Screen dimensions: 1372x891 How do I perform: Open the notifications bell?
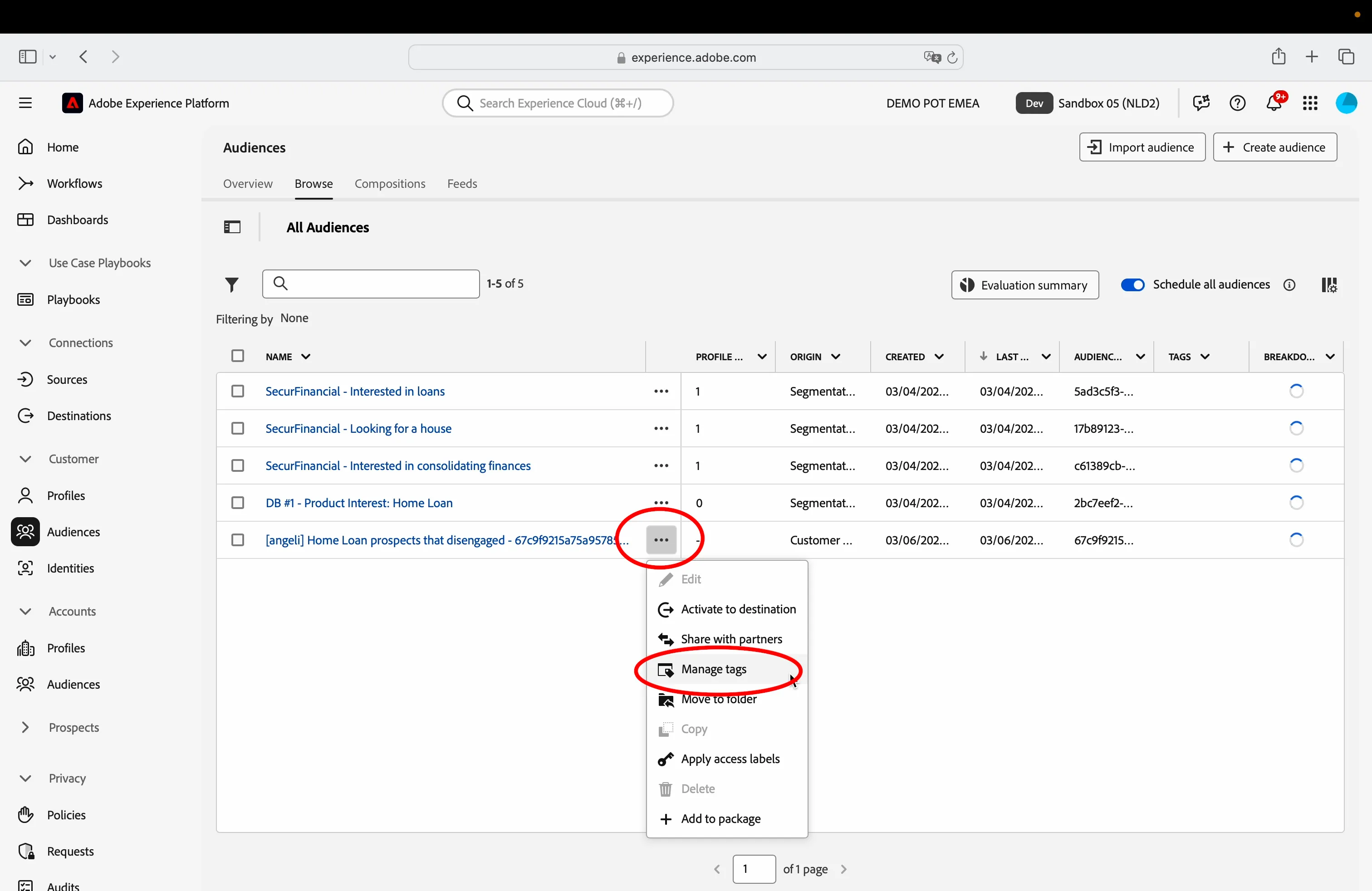click(1274, 103)
